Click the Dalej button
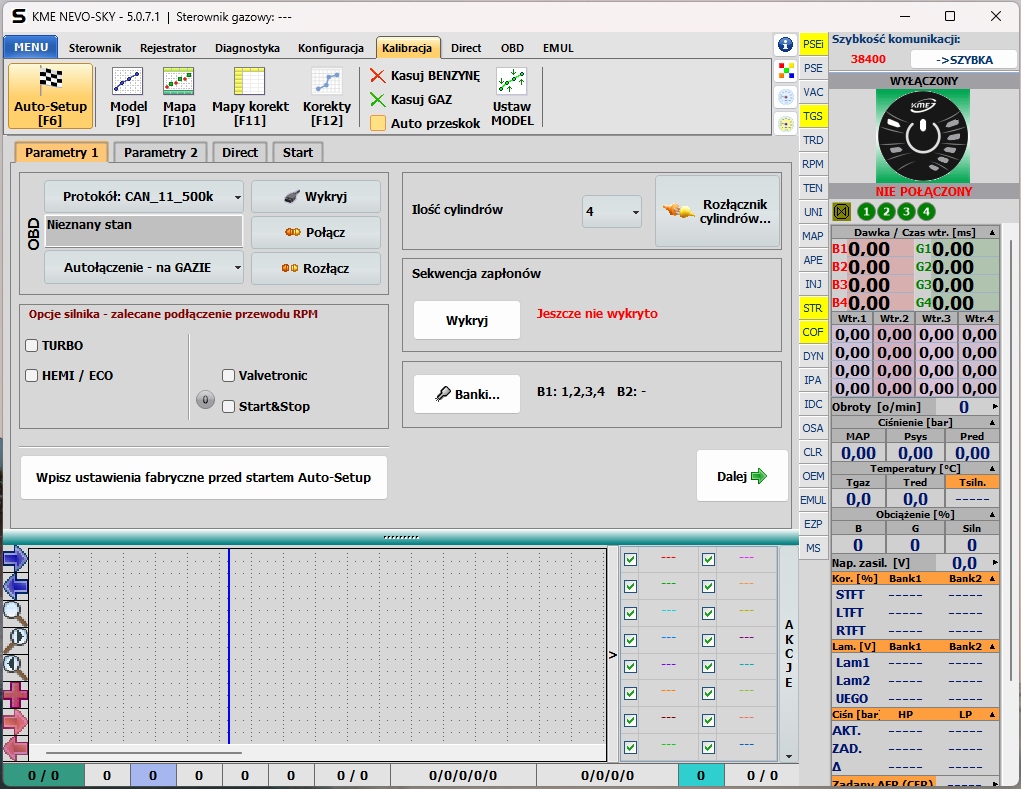Viewport: 1021px width, 789px height. pos(741,476)
